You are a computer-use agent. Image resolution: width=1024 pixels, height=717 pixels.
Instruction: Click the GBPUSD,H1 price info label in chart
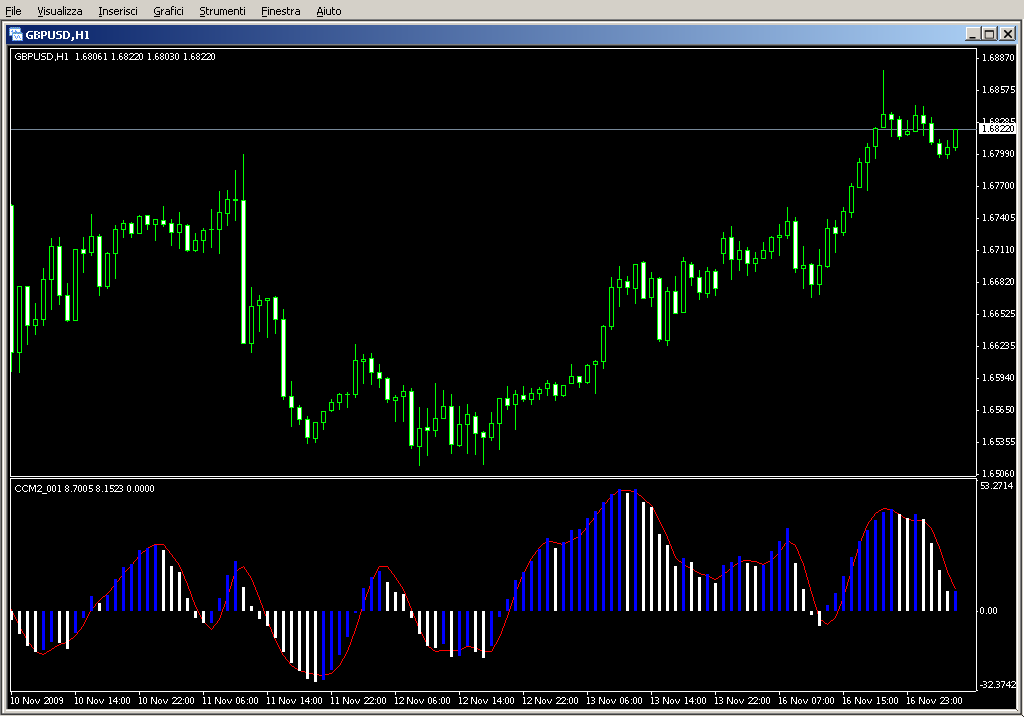coord(115,57)
